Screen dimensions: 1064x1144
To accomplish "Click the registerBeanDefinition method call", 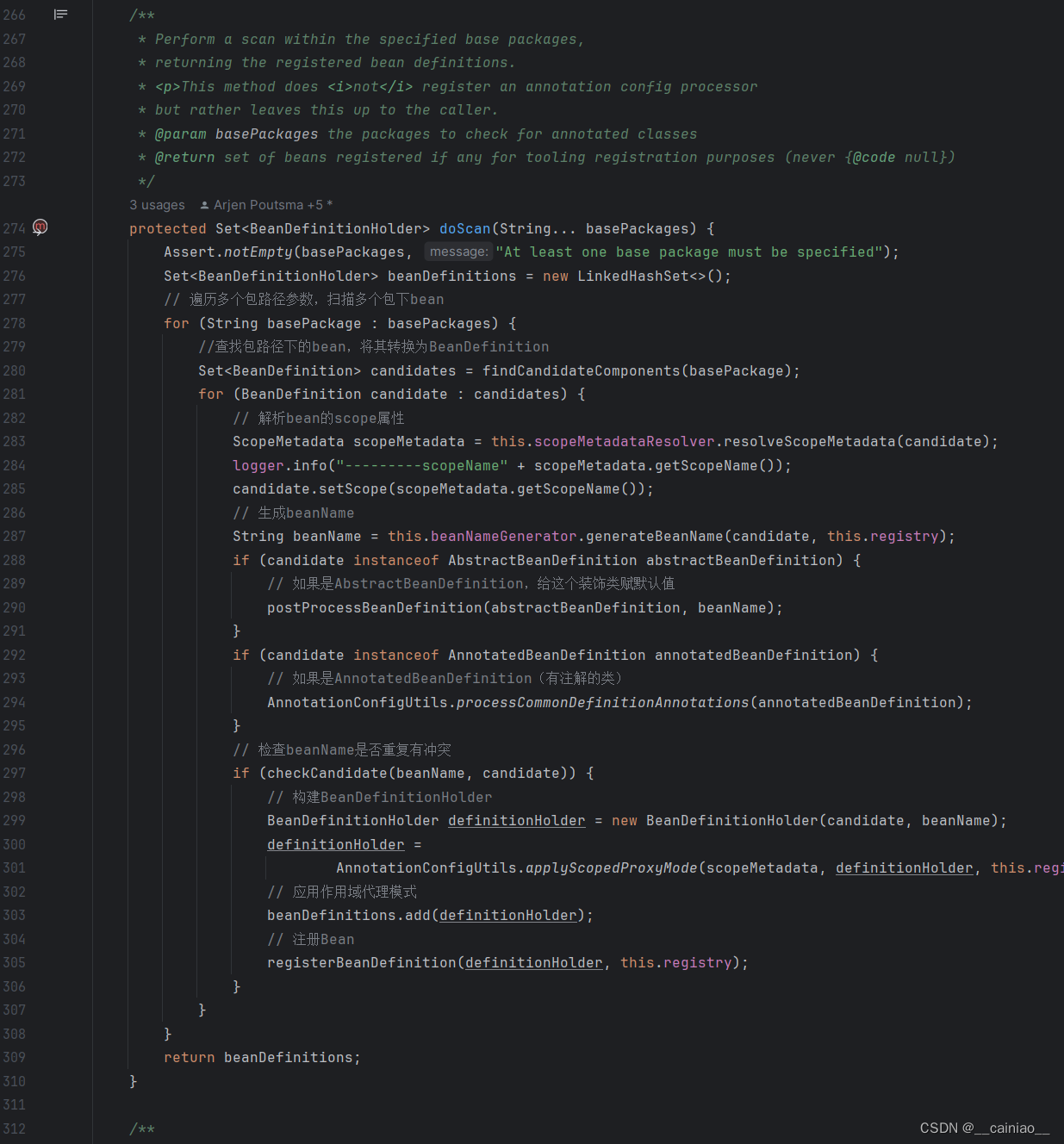I will (362, 962).
